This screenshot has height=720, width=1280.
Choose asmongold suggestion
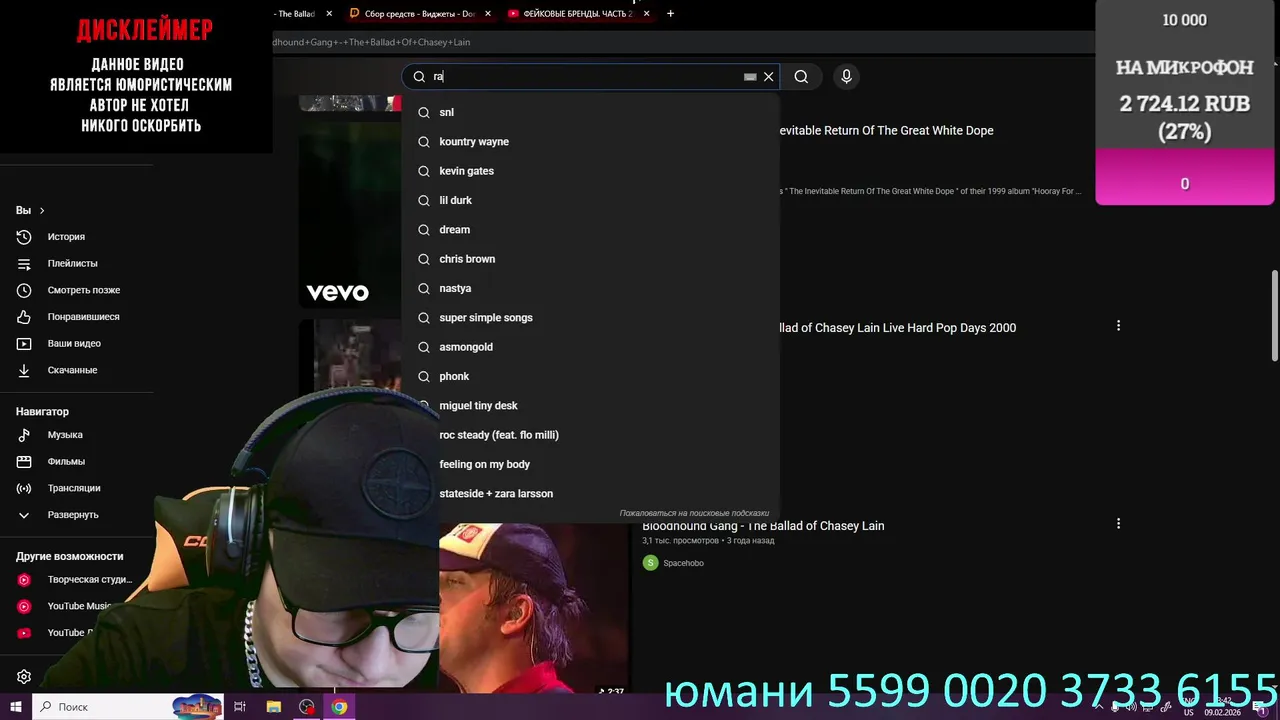point(590,347)
